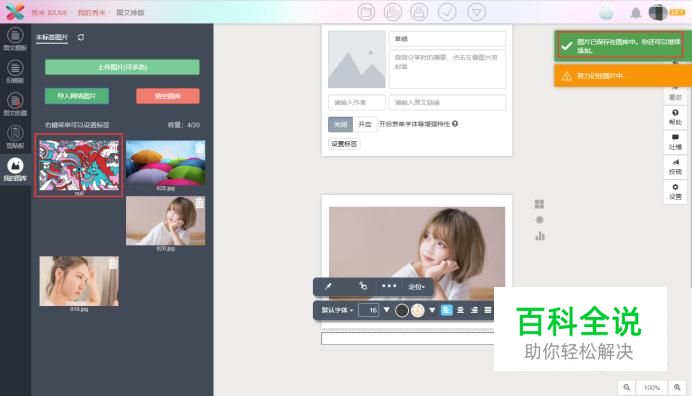
Task: Click the open folder icon in top toolbar
Action: tap(366, 12)
